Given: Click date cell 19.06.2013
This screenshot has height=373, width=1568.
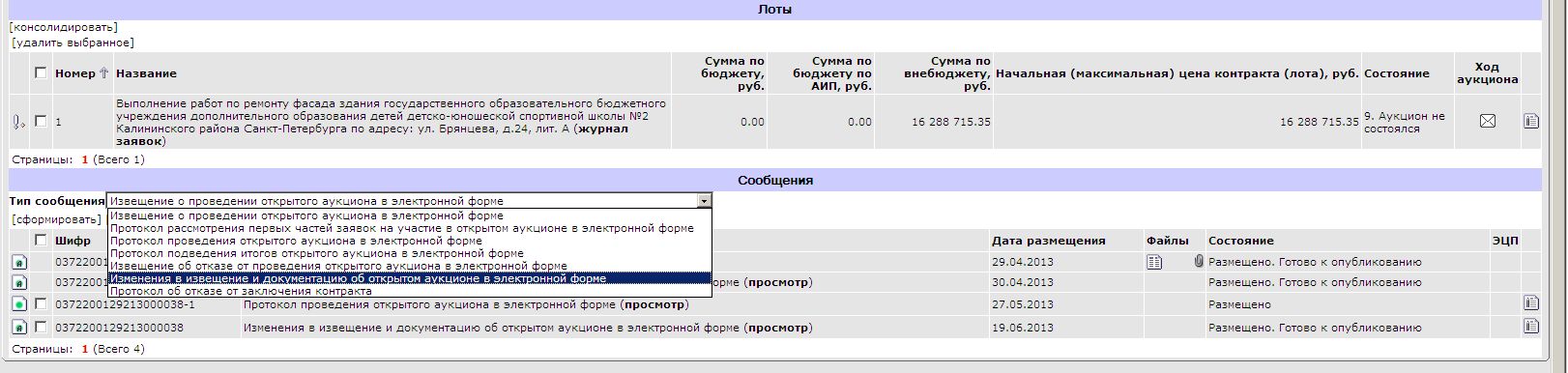Looking at the screenshot, I should tap(1023, 328).
